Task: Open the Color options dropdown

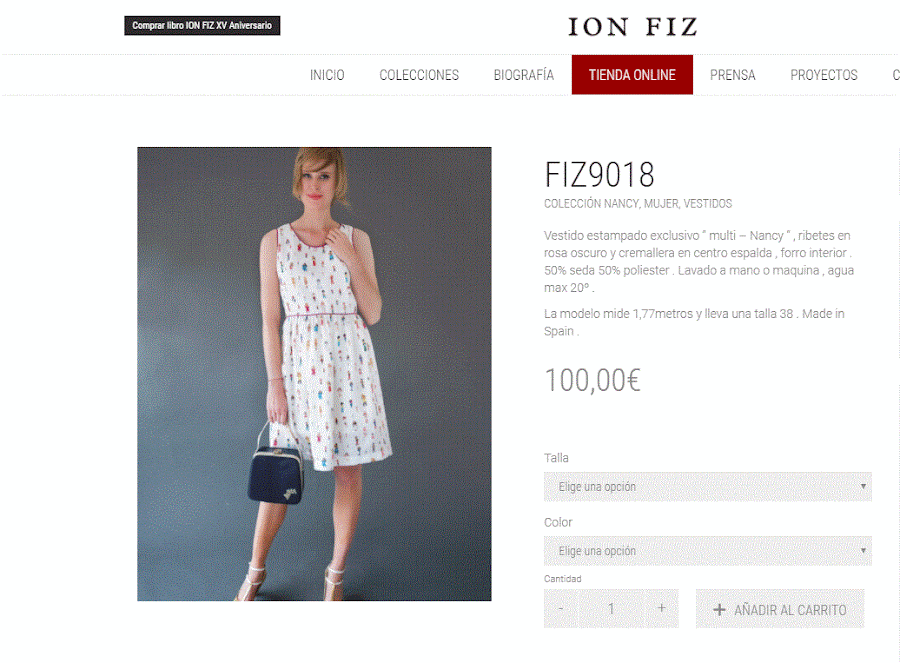Action: pyautogui.click(x=708, y=551)
